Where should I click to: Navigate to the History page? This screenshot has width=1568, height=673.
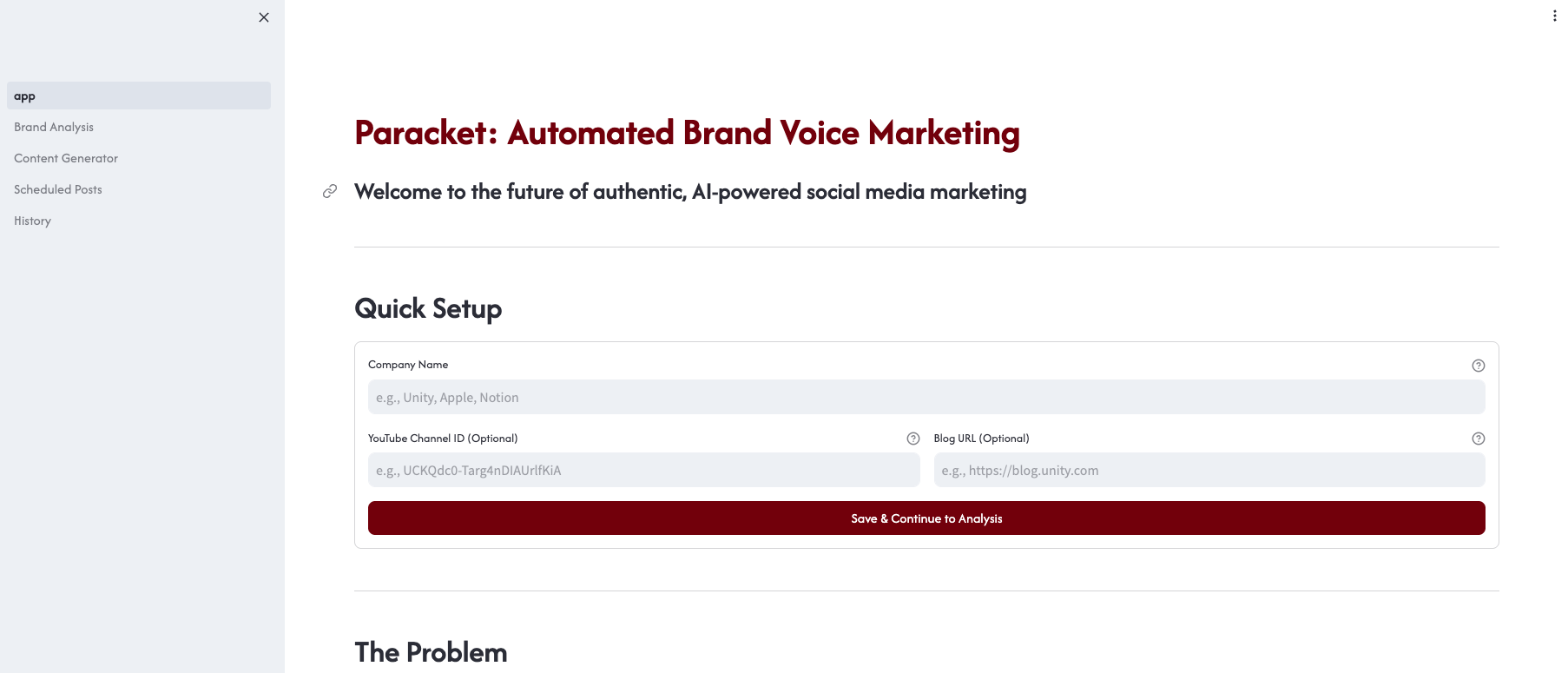[33, 221]
